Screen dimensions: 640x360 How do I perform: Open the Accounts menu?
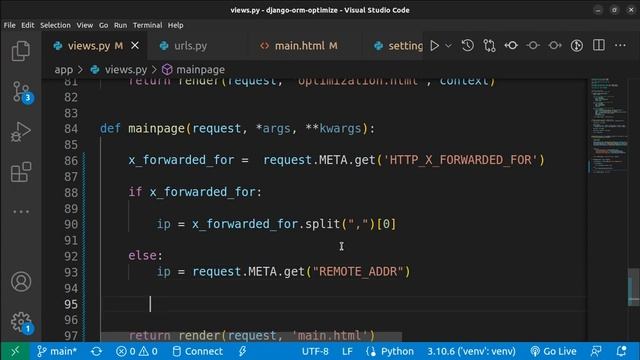point(21,282)
